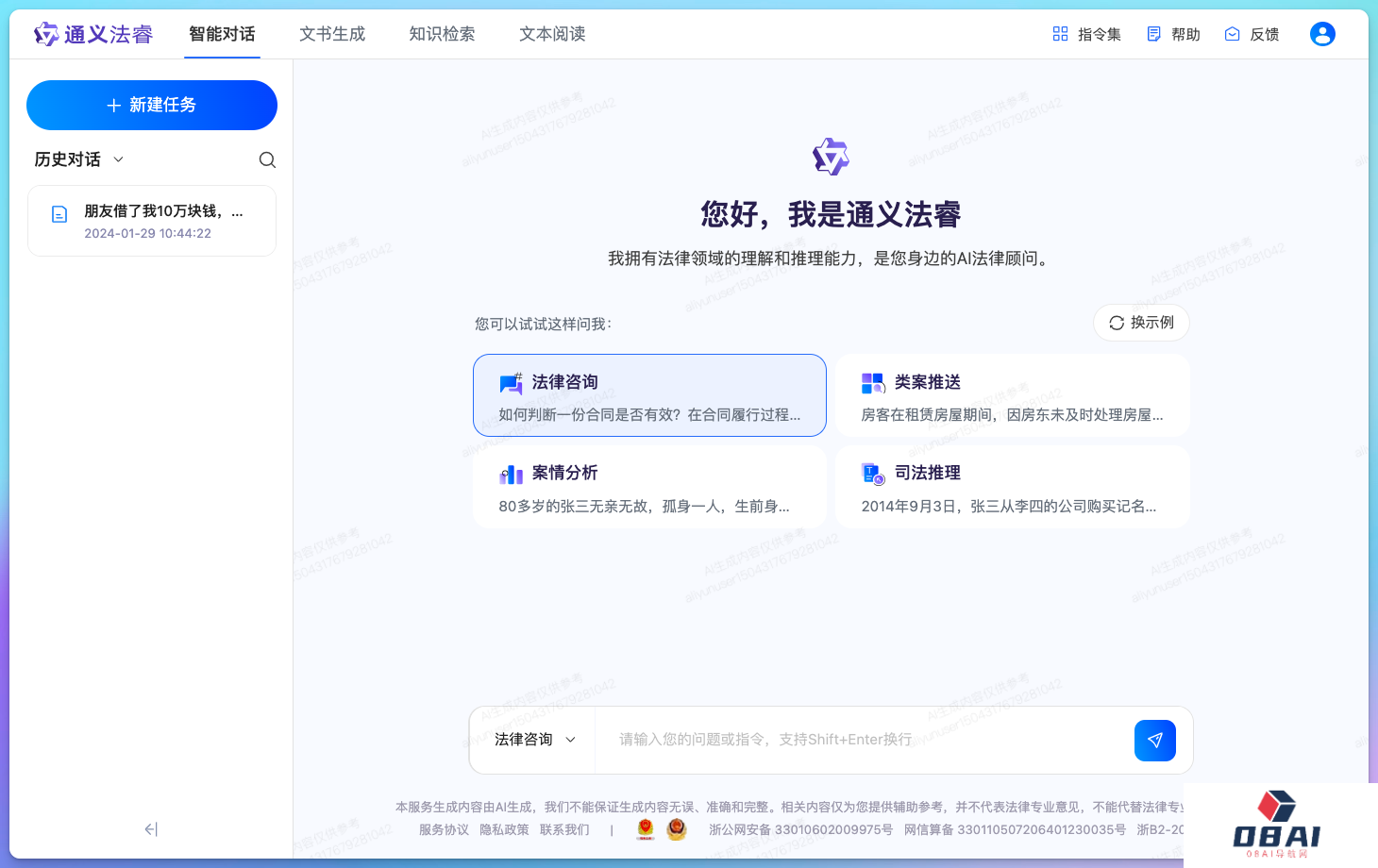Click the 通义法睿 logo in header
The image size is (1378, 868).
pos(93,35)
